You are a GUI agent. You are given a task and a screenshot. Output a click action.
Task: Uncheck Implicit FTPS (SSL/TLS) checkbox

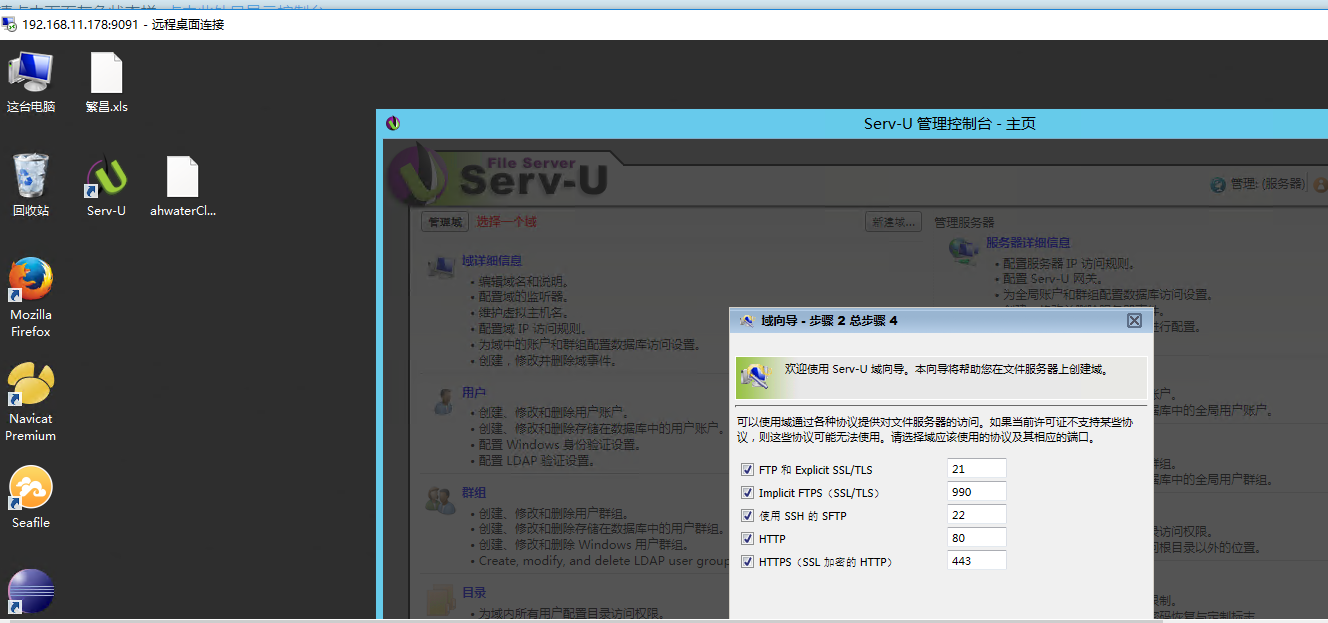(747, 493)
